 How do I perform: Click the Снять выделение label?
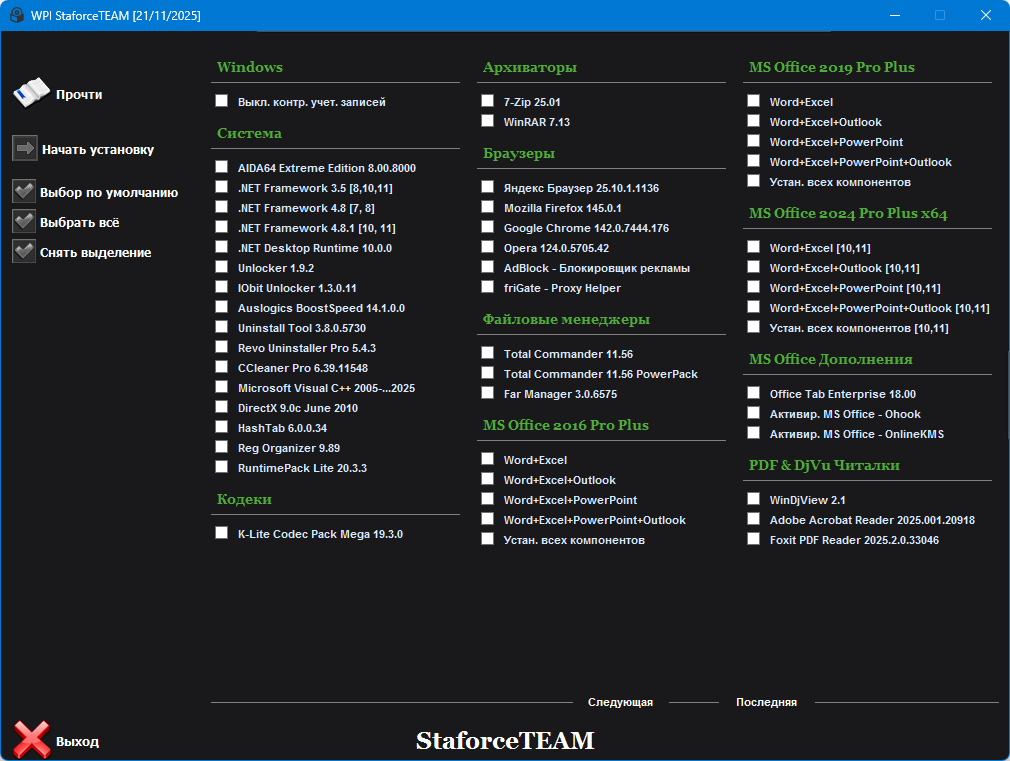(95, 253)
